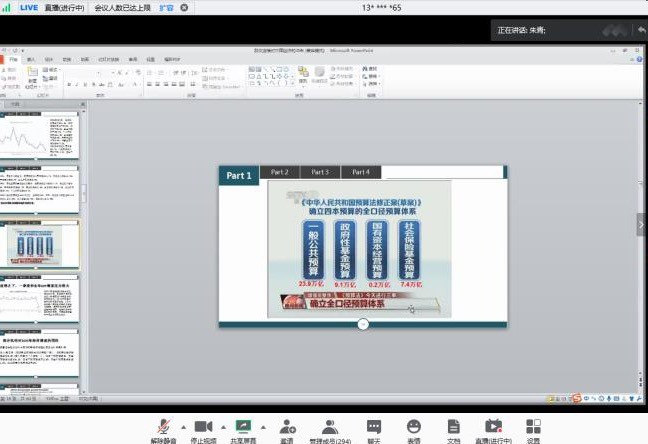Open the documents icon

[453, 427]
